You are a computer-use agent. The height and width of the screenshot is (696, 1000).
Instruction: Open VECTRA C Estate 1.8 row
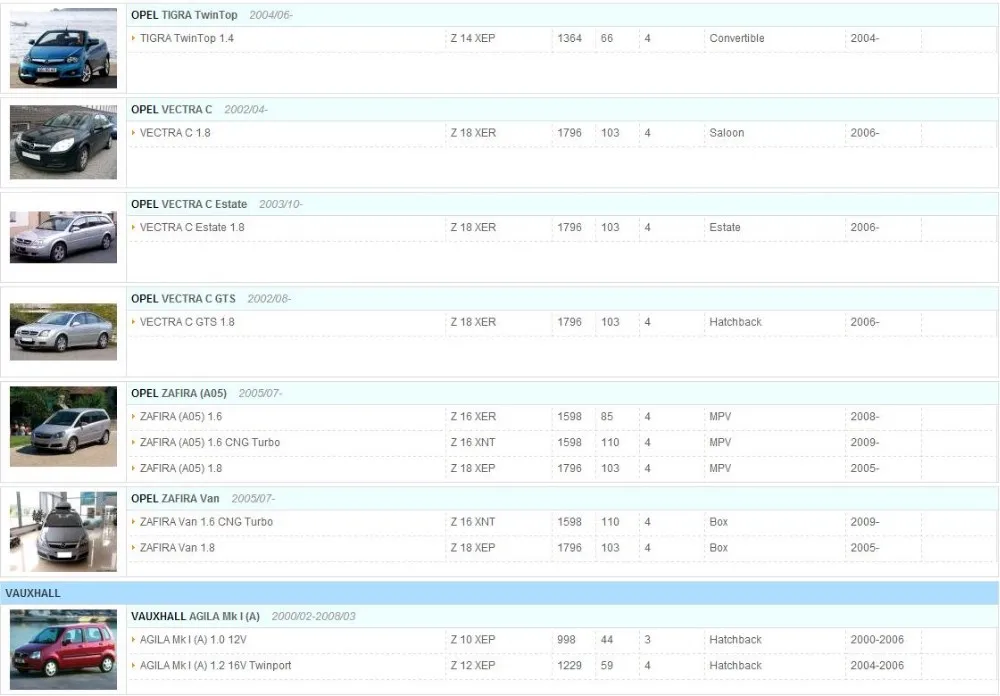click(x=192, y=227)
